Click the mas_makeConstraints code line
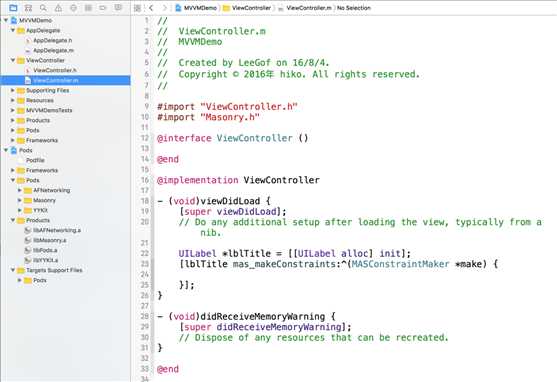557x382 pixels. (338, 264)
